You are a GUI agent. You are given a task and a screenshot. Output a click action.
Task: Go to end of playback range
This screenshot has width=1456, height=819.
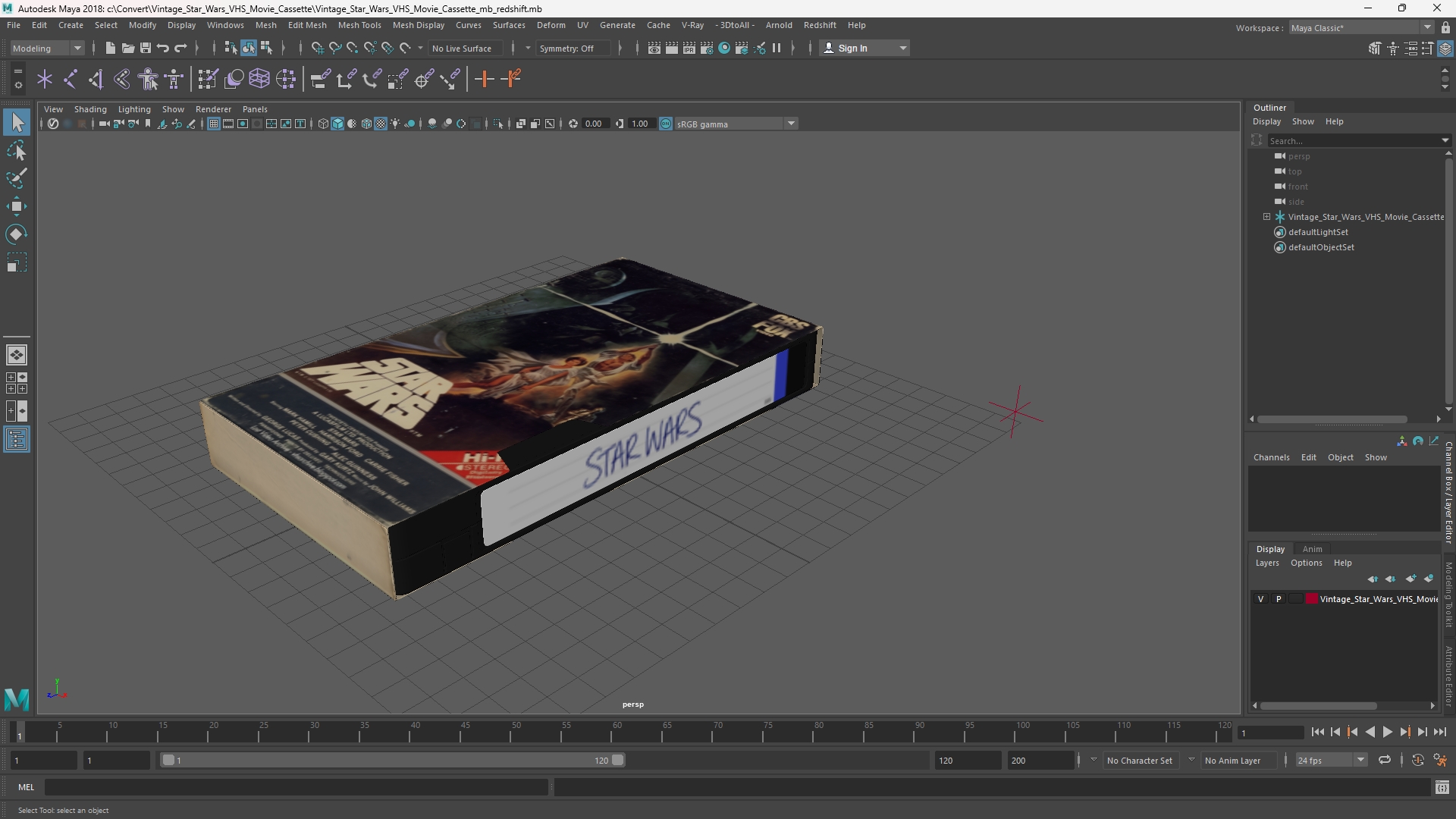pyautogui.click(x=1440, y=732)
